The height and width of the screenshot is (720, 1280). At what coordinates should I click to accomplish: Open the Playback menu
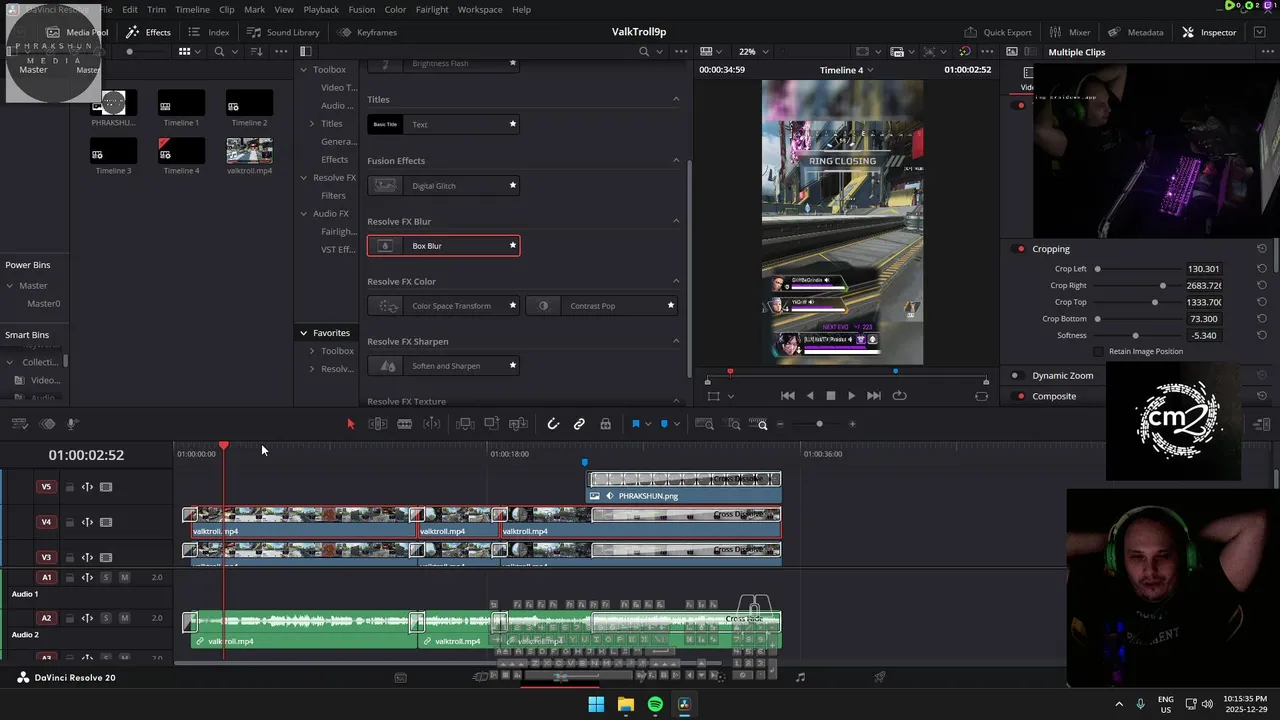pyautogui.click(x=321, y=9)
